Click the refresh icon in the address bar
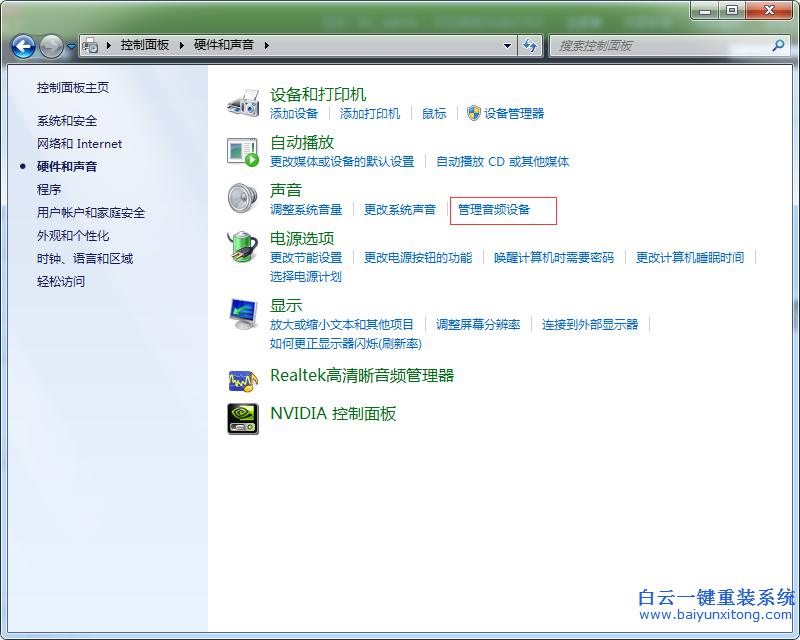This screenshot has width=800, height=640. (530, 45)
